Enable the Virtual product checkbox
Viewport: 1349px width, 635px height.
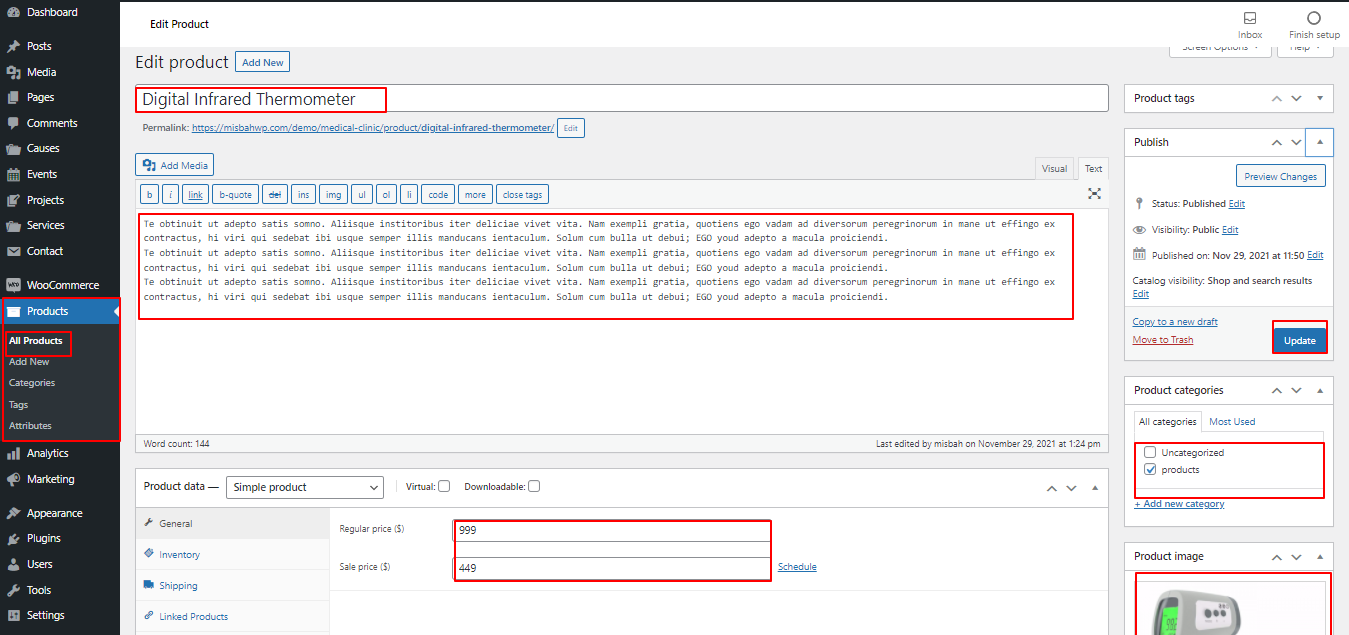(x=444, y=487)
